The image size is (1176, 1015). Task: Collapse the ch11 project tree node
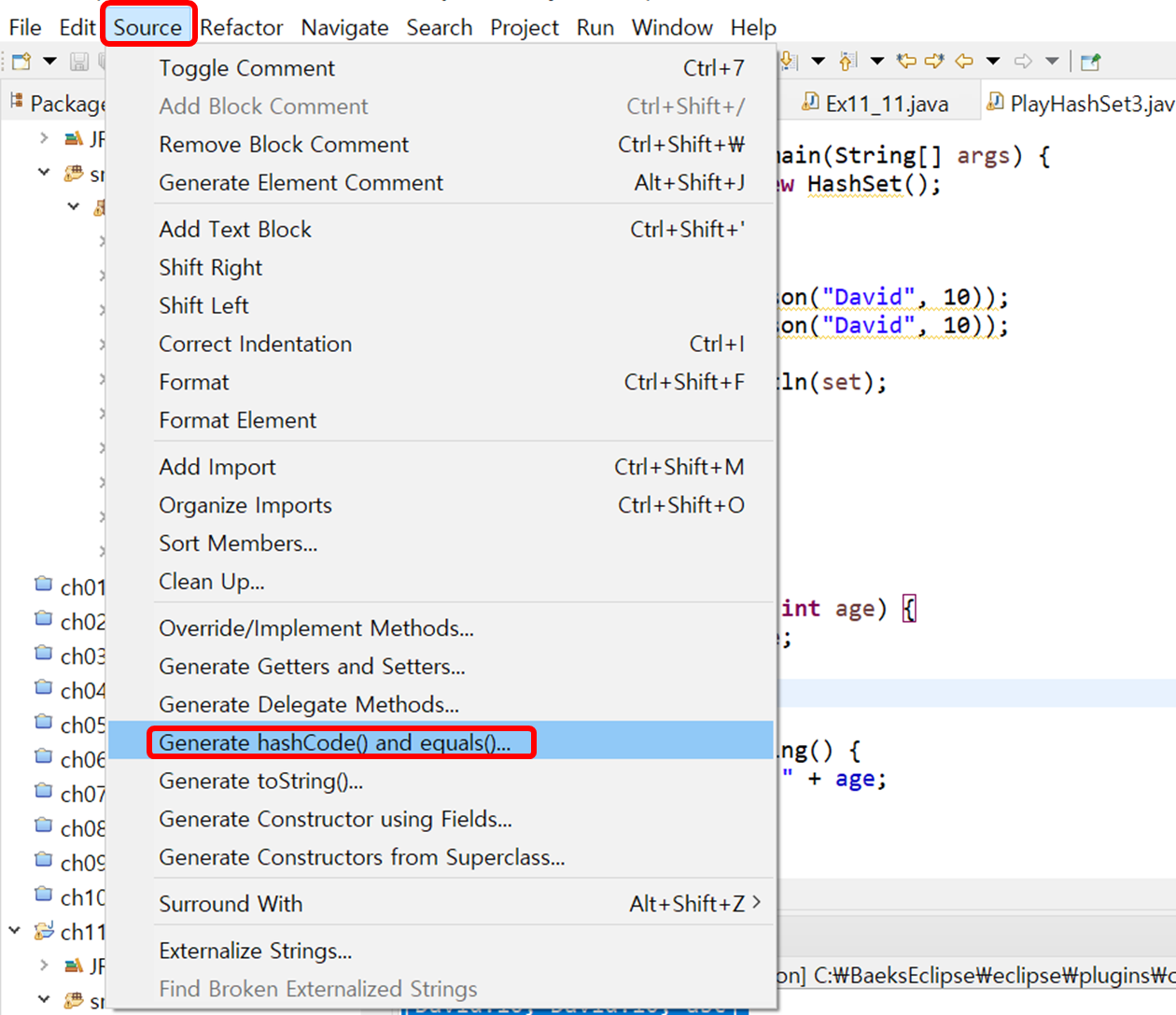(15, 930)
